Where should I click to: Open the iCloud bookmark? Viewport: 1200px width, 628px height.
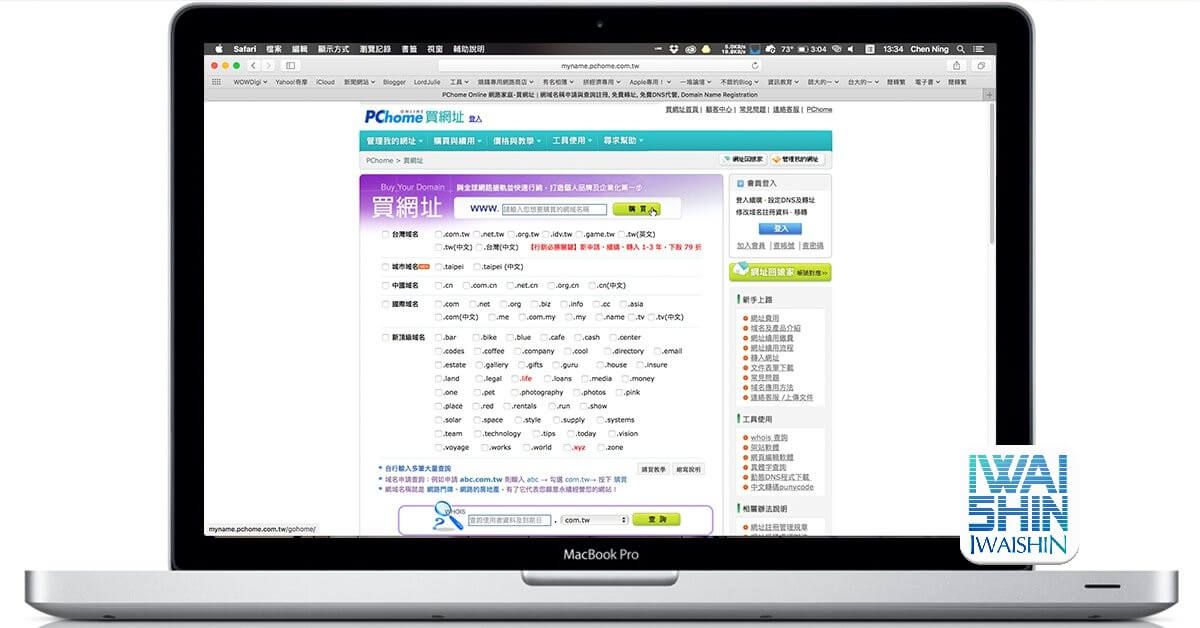pyautogui.click(x=325, y=82)
